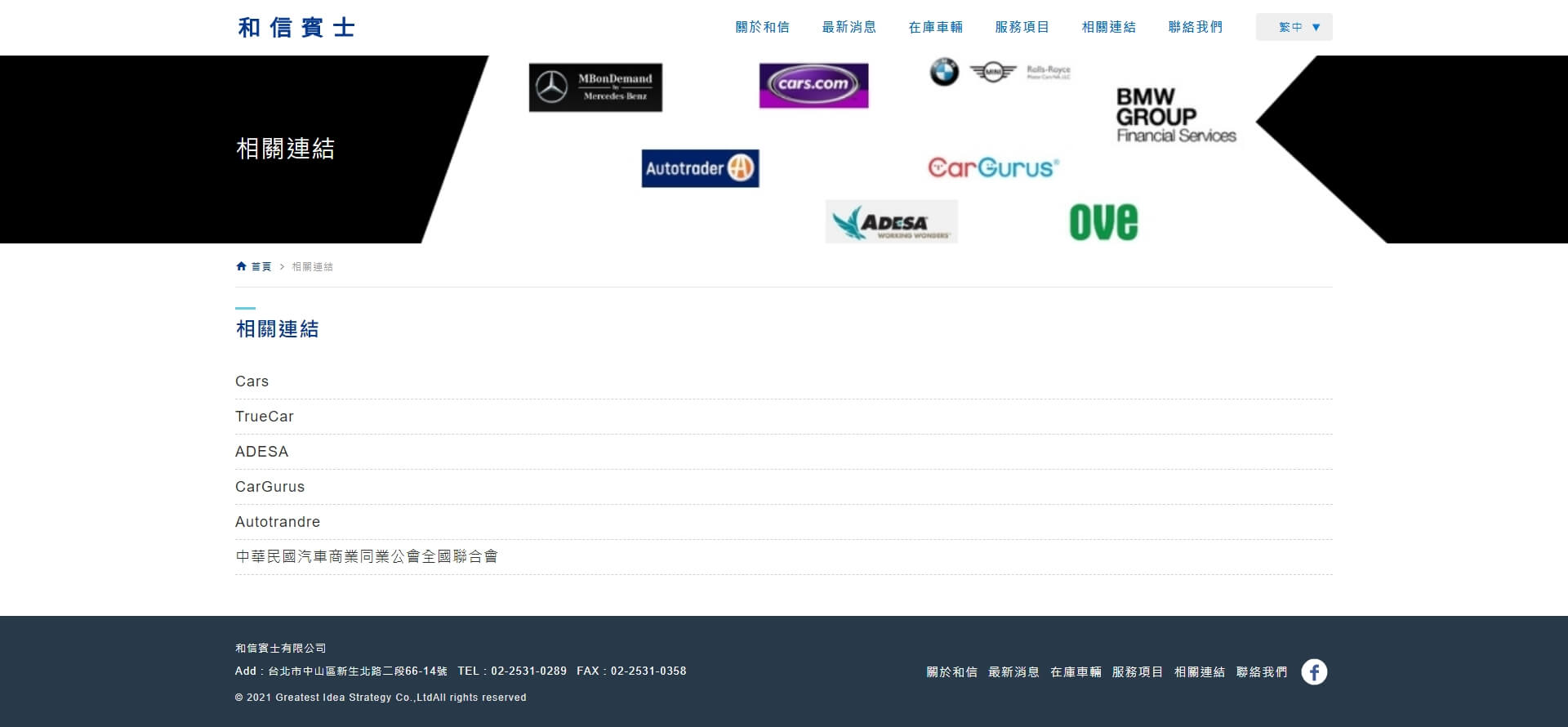Viewport: 1568px width, 727px height.
Task: Click the Rolls-Royce logo in banner
Action: click(1048, 72)
